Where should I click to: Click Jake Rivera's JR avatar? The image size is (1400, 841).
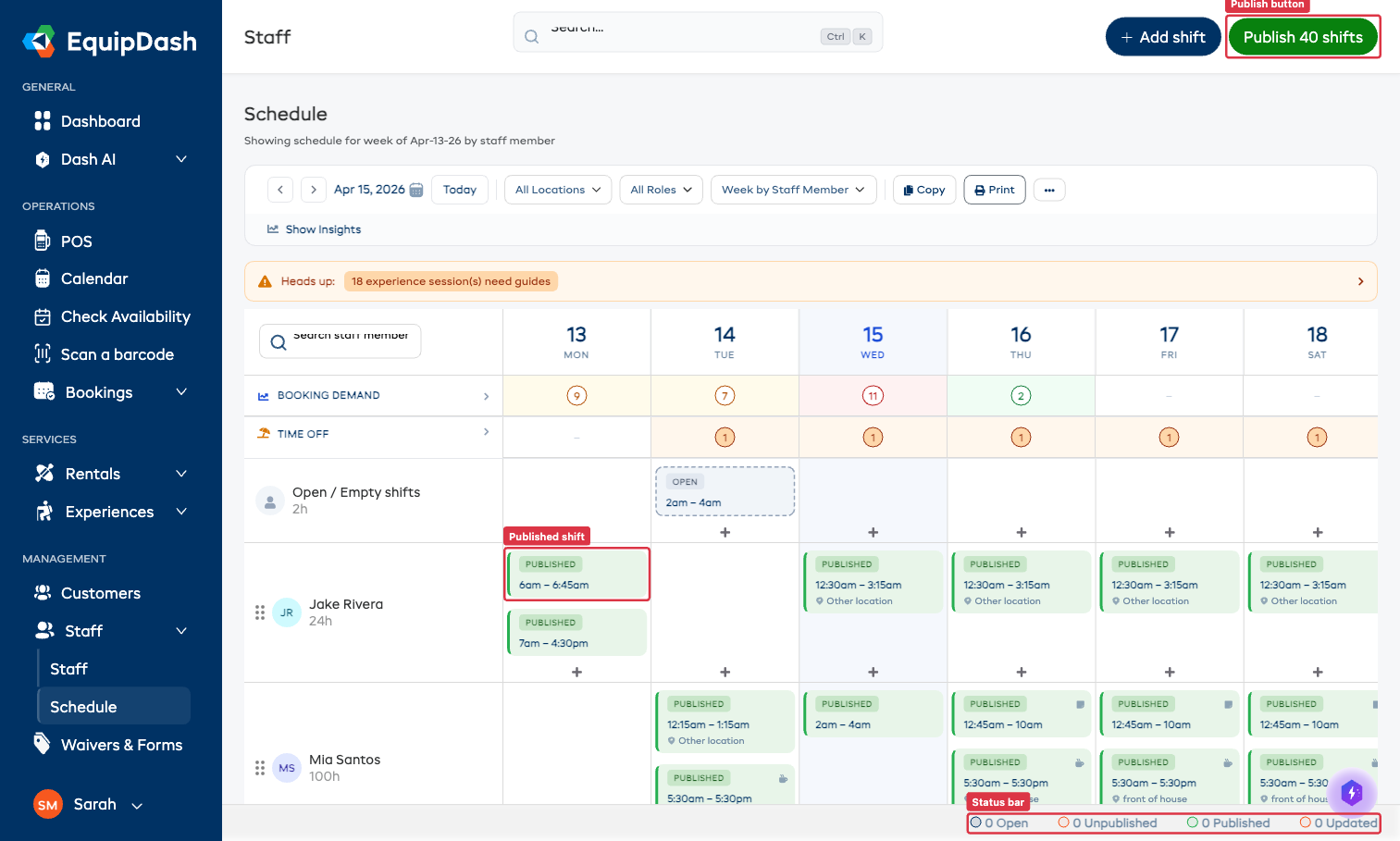pyautogui.click(x=287, y=612)
